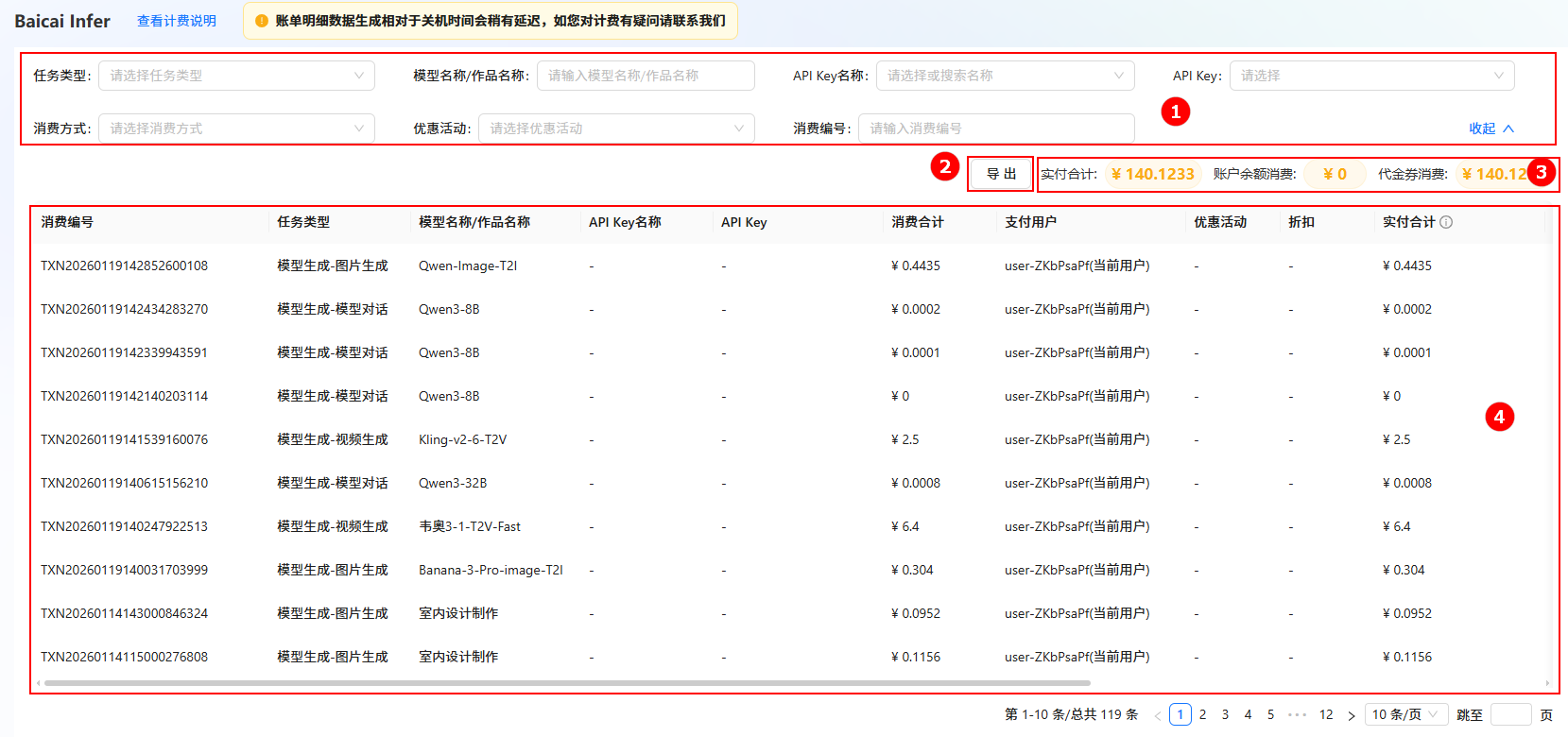1568x737 pixels.
Task: Click the table horizontal scrollbar
Action: 567,682
